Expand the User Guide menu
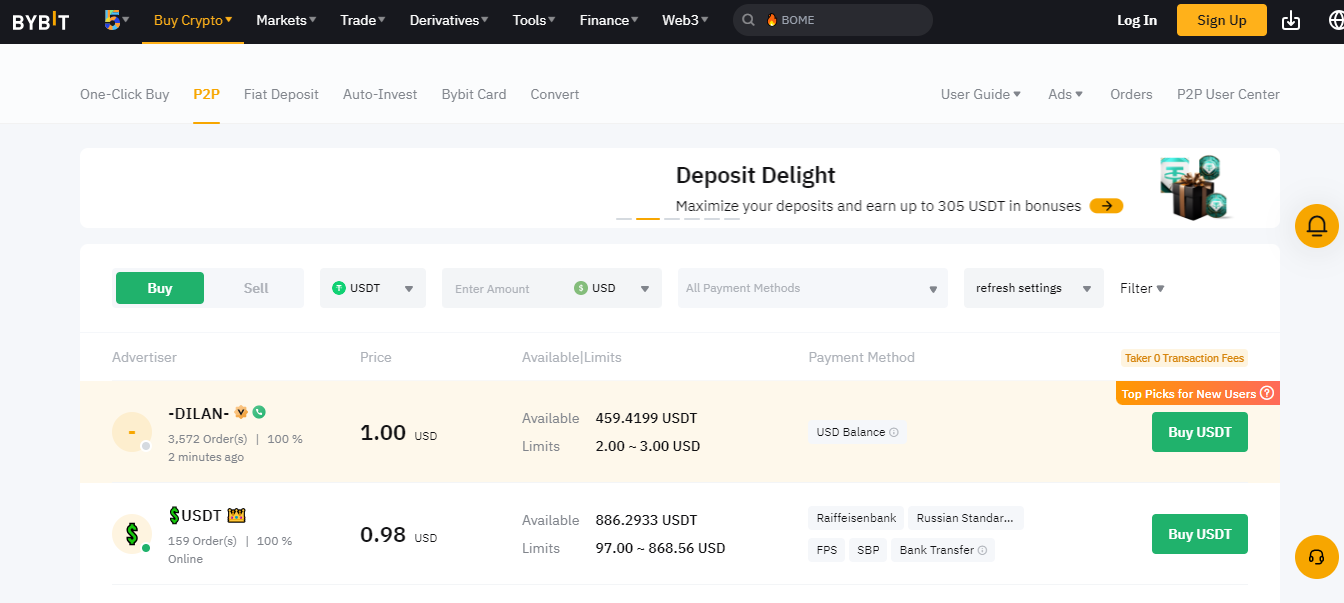This screenshot has height=603, width=1344. point(981,94)
